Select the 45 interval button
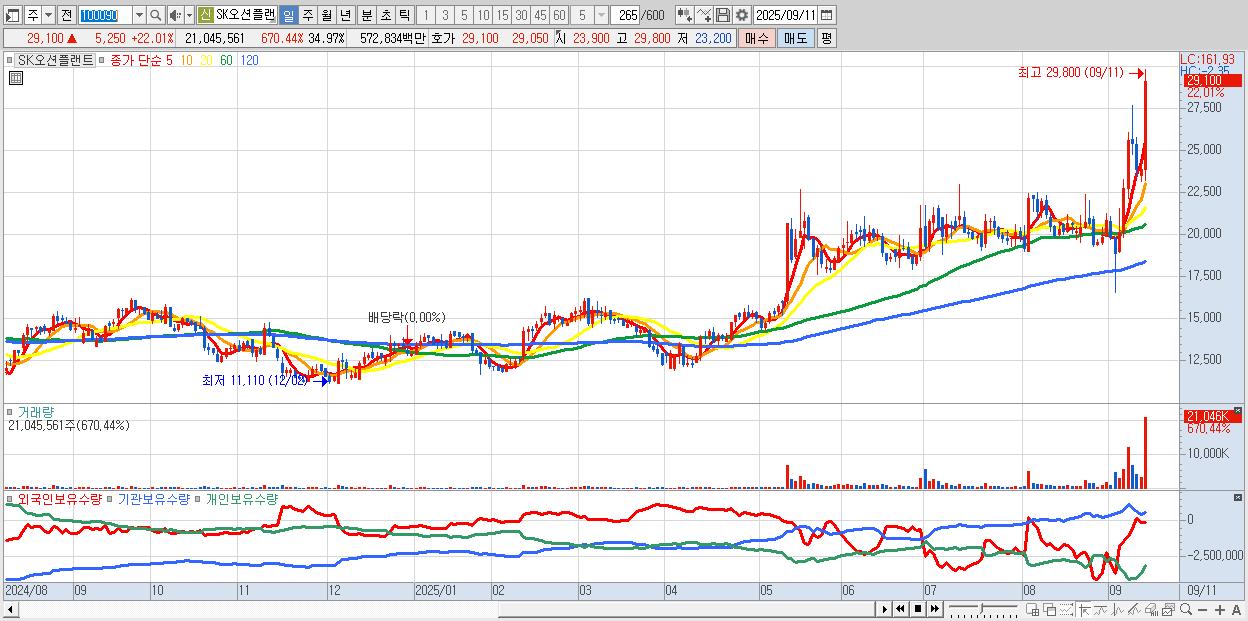 click(540, 15)
